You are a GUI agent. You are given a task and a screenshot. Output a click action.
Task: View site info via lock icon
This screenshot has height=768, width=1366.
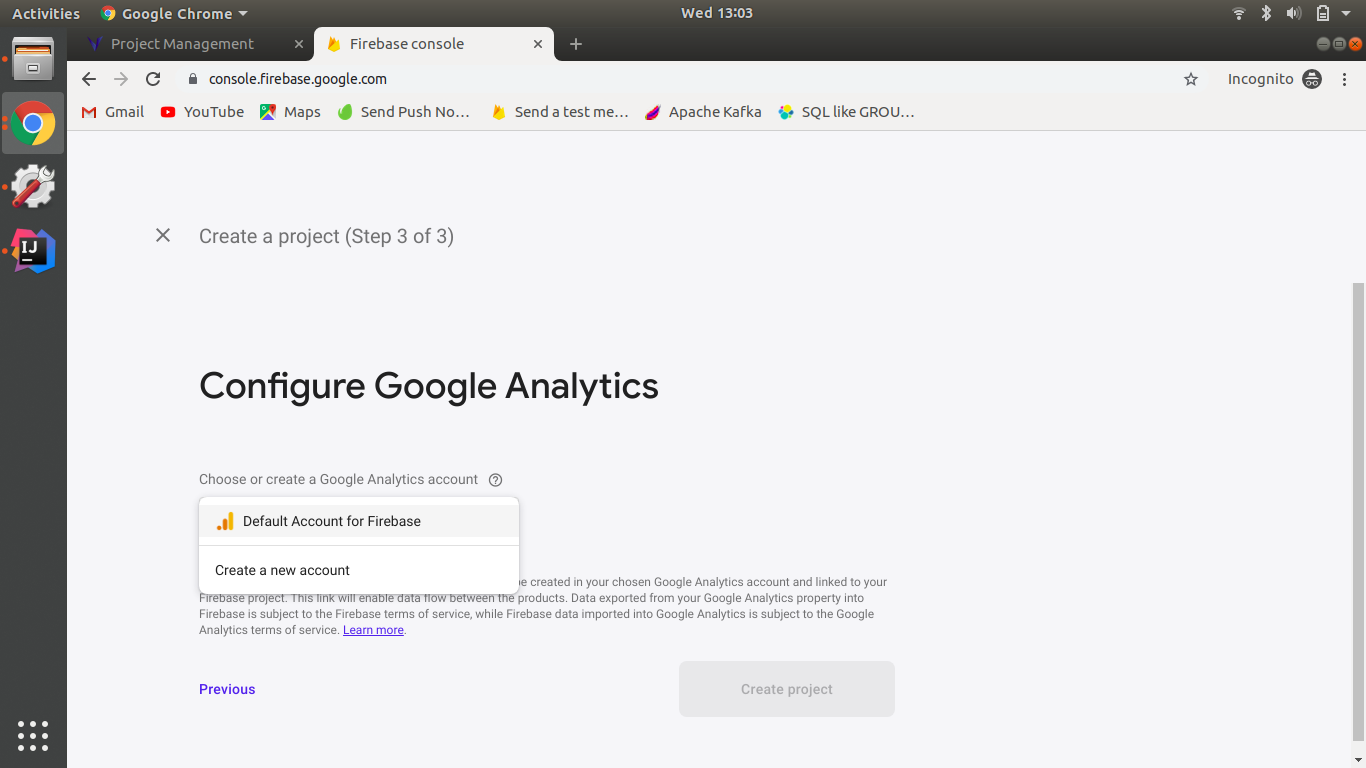coord(193,79)
